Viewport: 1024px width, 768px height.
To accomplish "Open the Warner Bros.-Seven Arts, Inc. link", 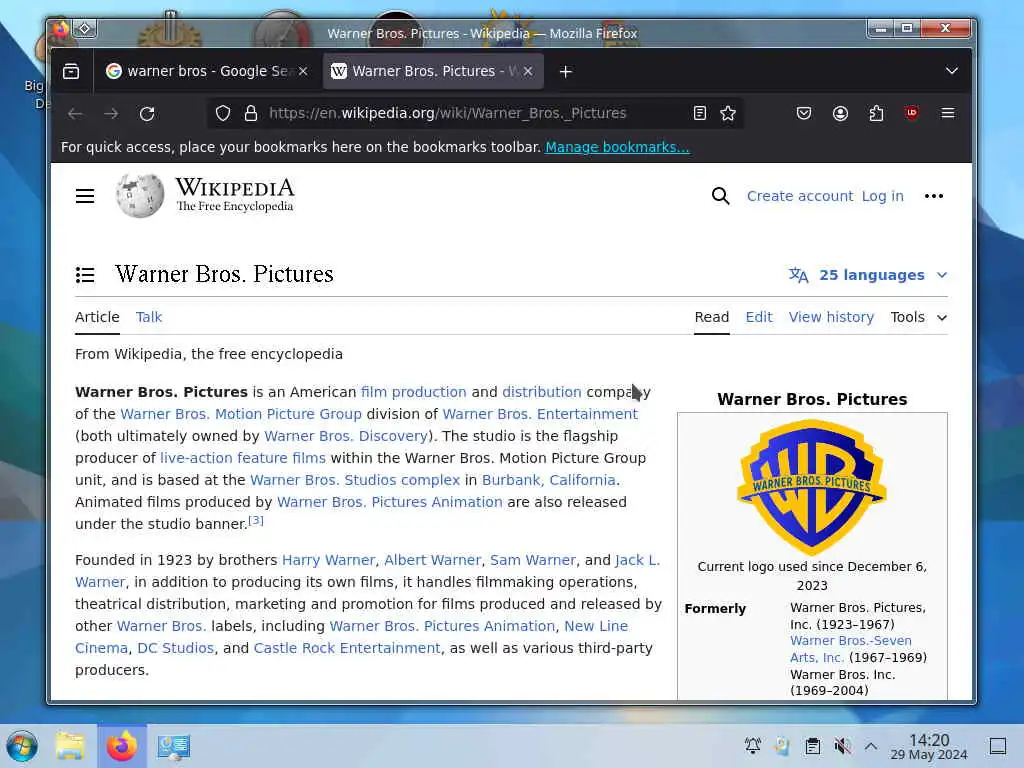I will tap(850, 648).
